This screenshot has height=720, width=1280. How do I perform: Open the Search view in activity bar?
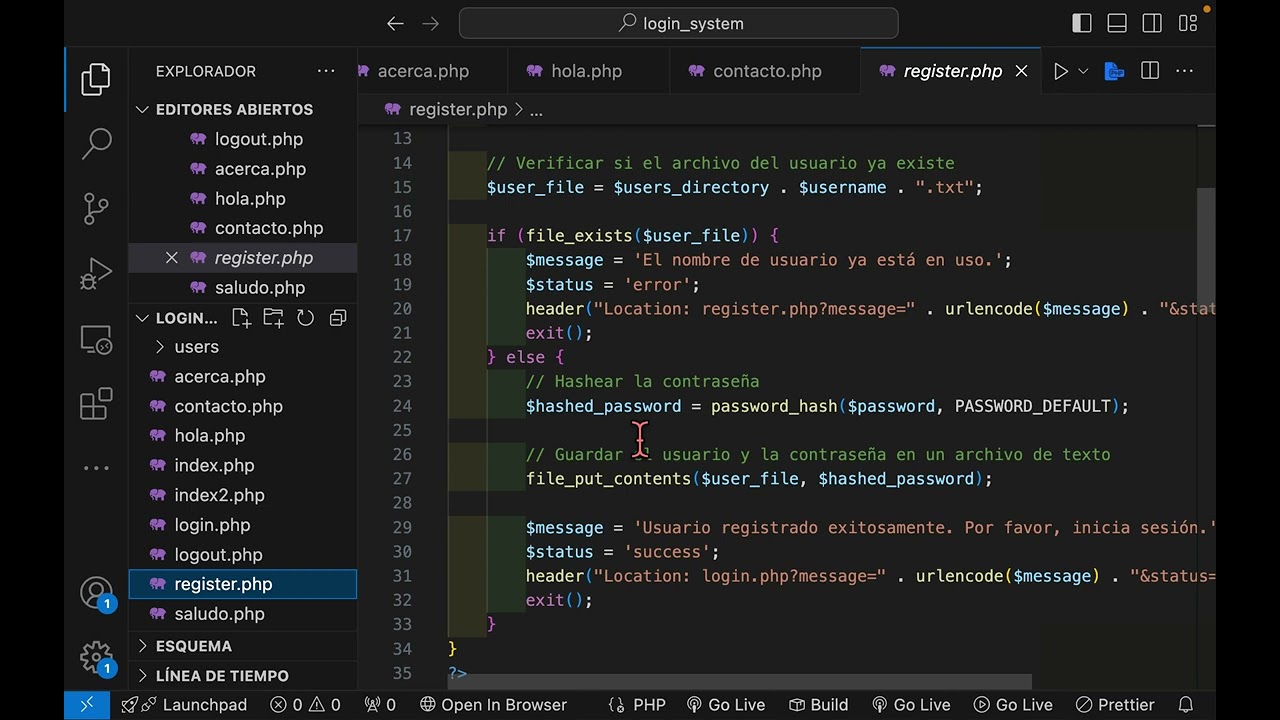(x=96, y=143)
